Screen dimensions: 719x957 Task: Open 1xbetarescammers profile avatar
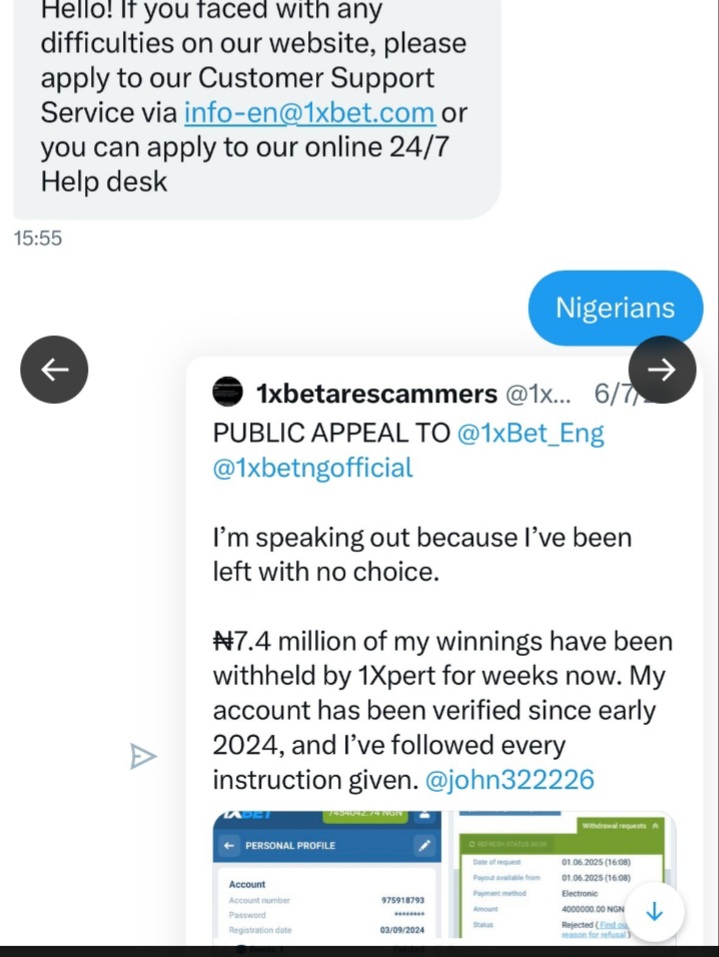tap(229, 394)
